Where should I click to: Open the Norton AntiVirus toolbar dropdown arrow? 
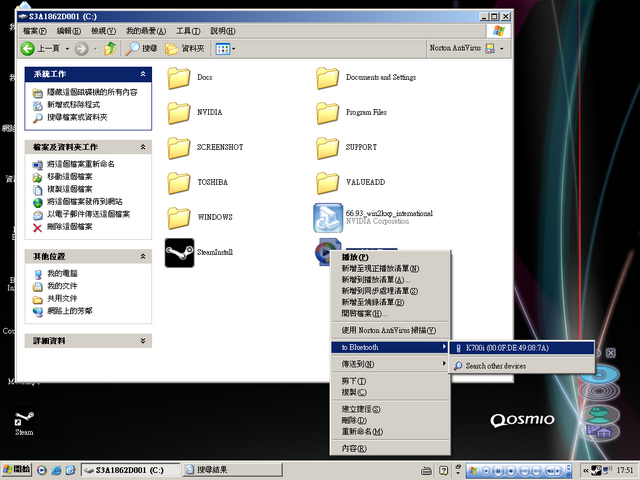pyautogui.click(x=502, y=49)
